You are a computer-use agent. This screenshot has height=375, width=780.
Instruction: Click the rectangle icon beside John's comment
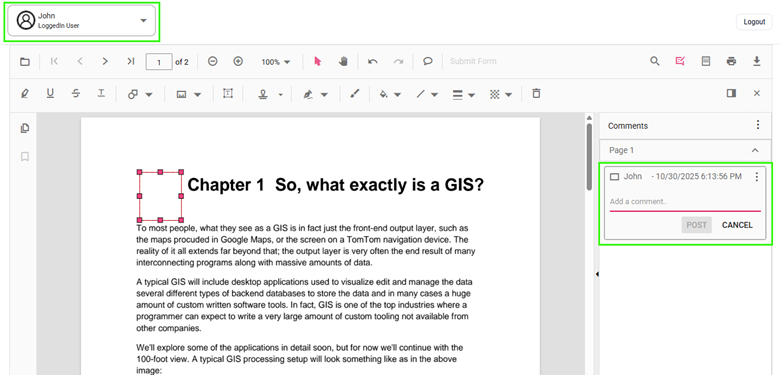pos(615,177)
